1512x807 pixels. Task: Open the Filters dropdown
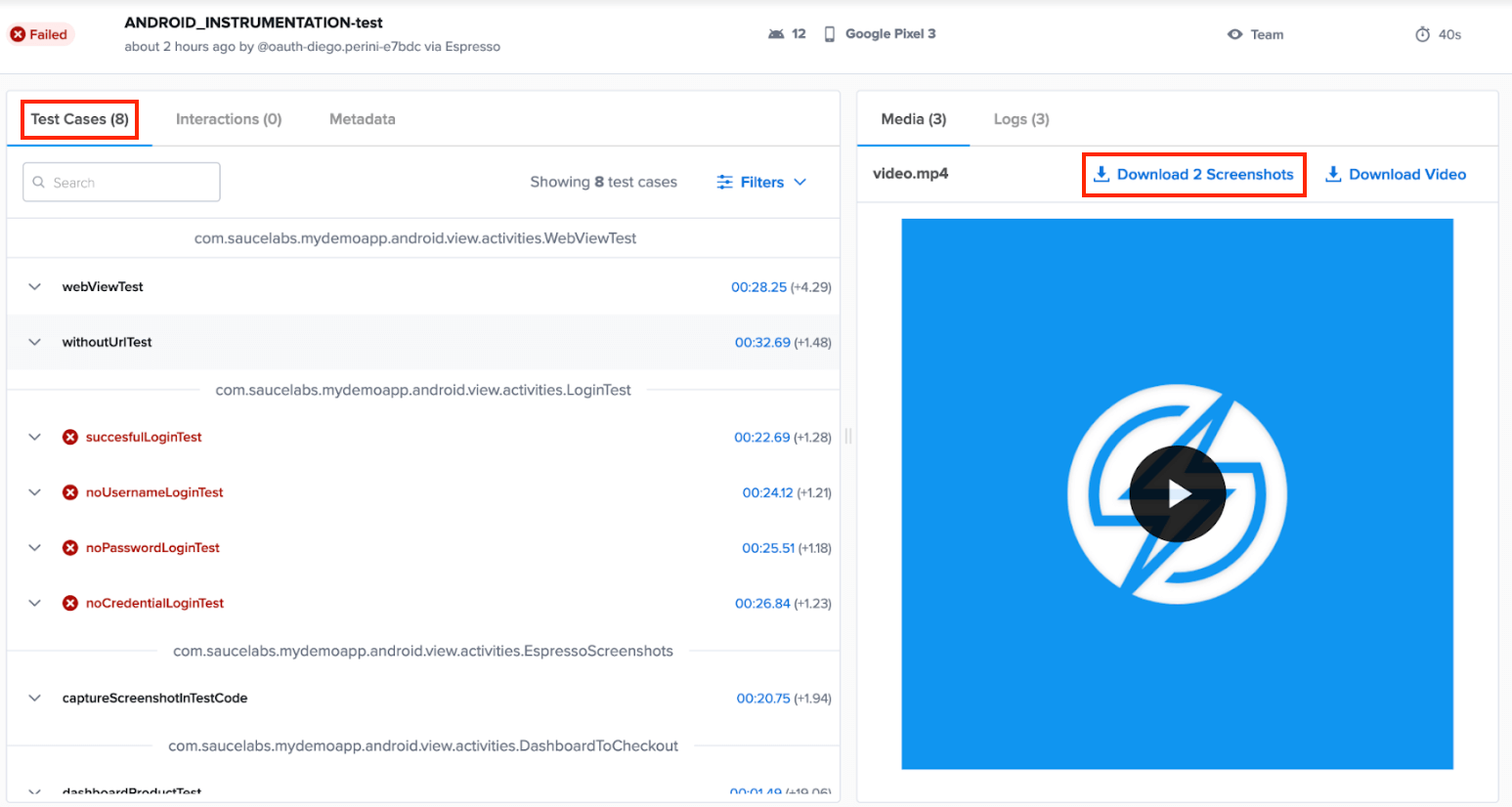click(761, 183)
